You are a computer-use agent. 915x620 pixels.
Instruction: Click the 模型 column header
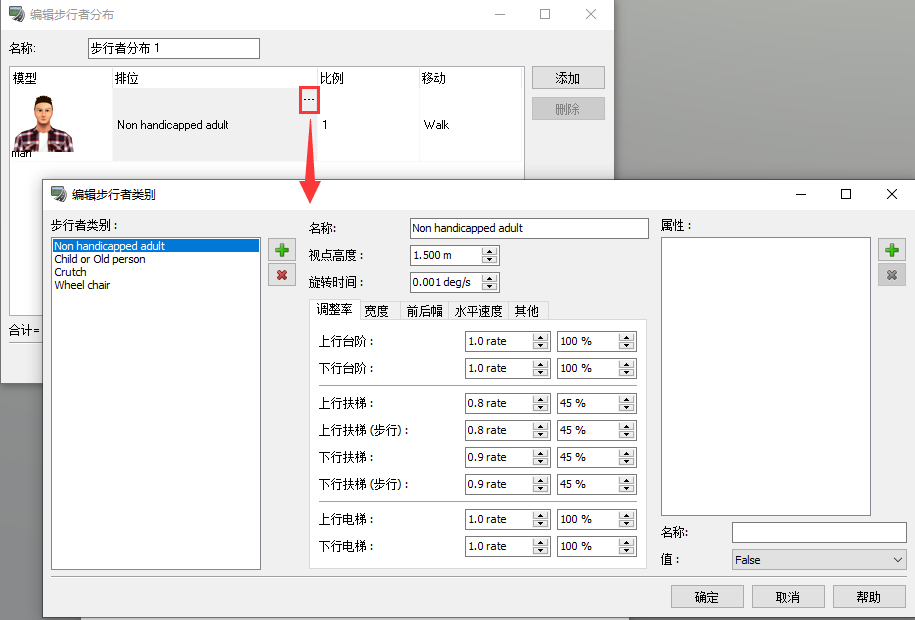[61, 78]
